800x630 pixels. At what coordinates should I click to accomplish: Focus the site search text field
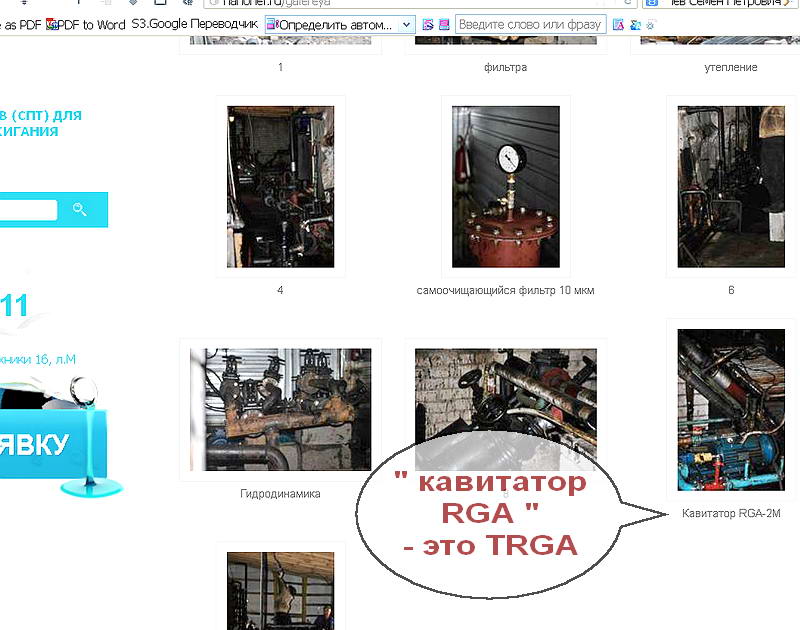[x=28, y=210]
